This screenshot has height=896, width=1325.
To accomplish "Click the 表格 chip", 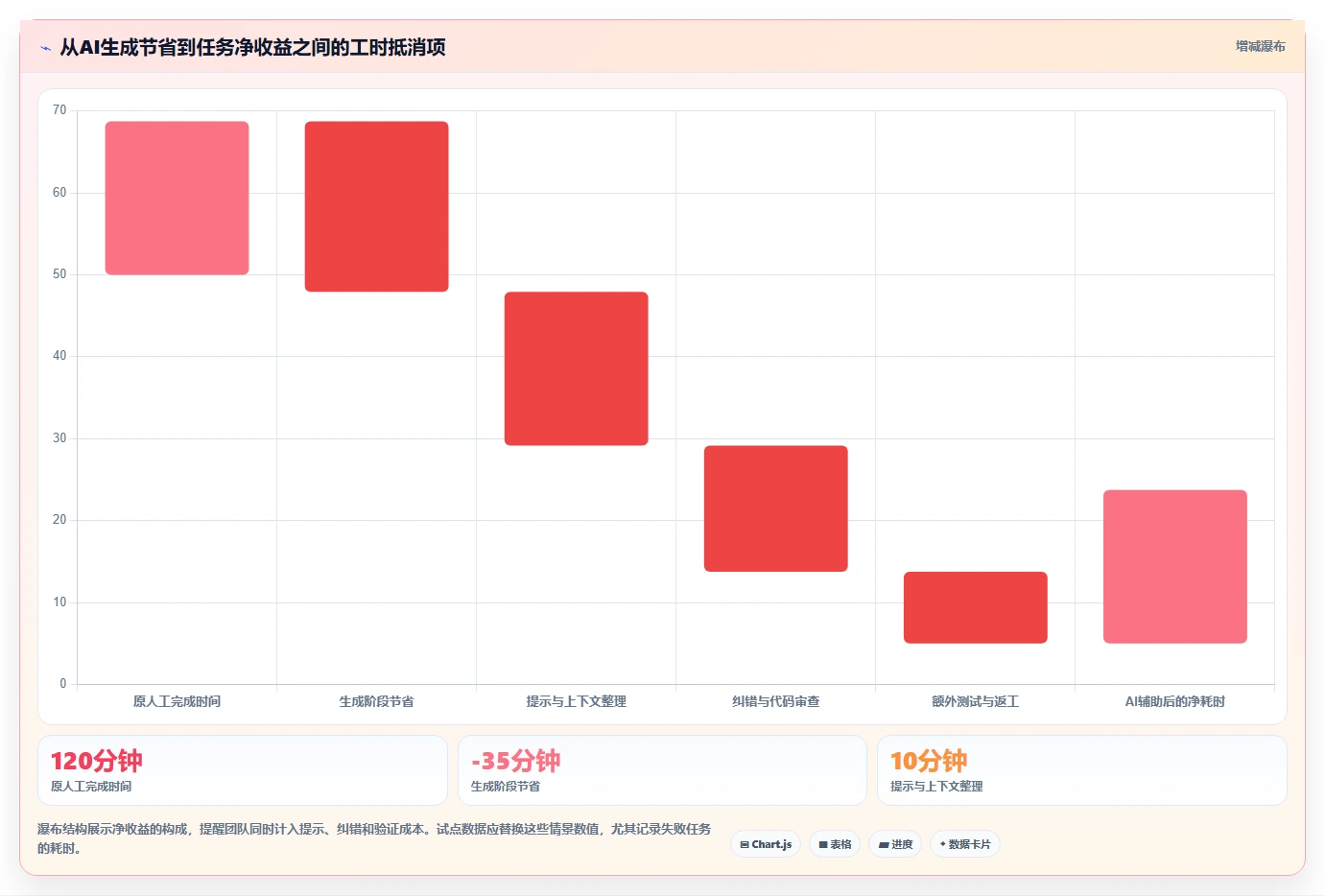I will pyautogui.click(x=835, y=844).
